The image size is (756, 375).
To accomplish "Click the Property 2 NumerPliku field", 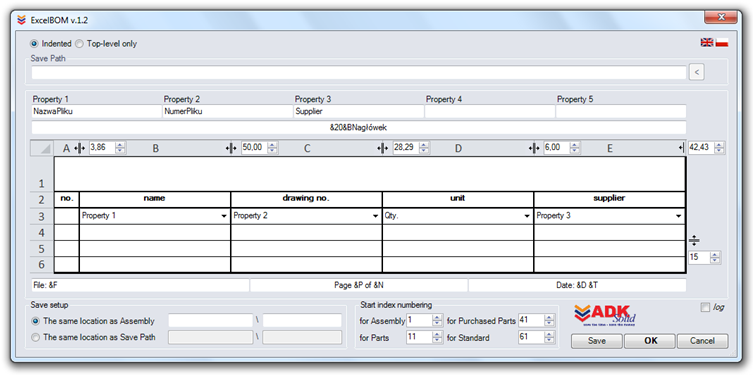I will [228, 111].
